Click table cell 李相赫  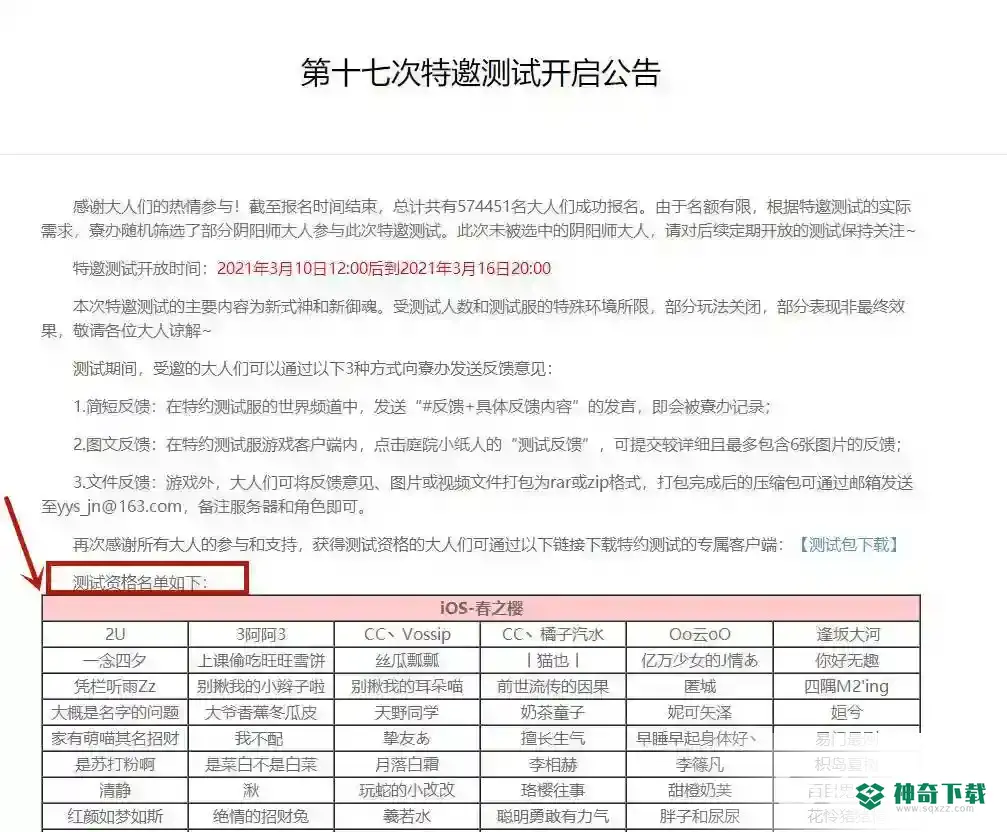(553, 765)
